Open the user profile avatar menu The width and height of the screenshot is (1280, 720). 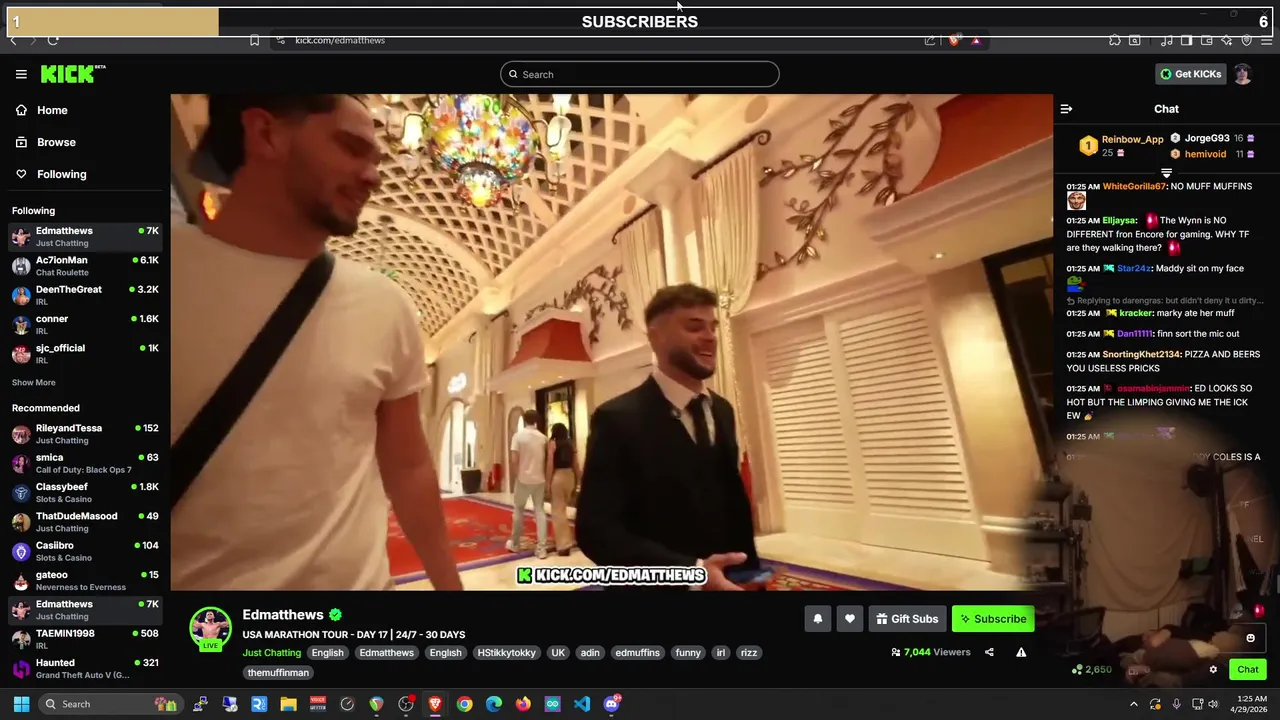pos(1242,74)
